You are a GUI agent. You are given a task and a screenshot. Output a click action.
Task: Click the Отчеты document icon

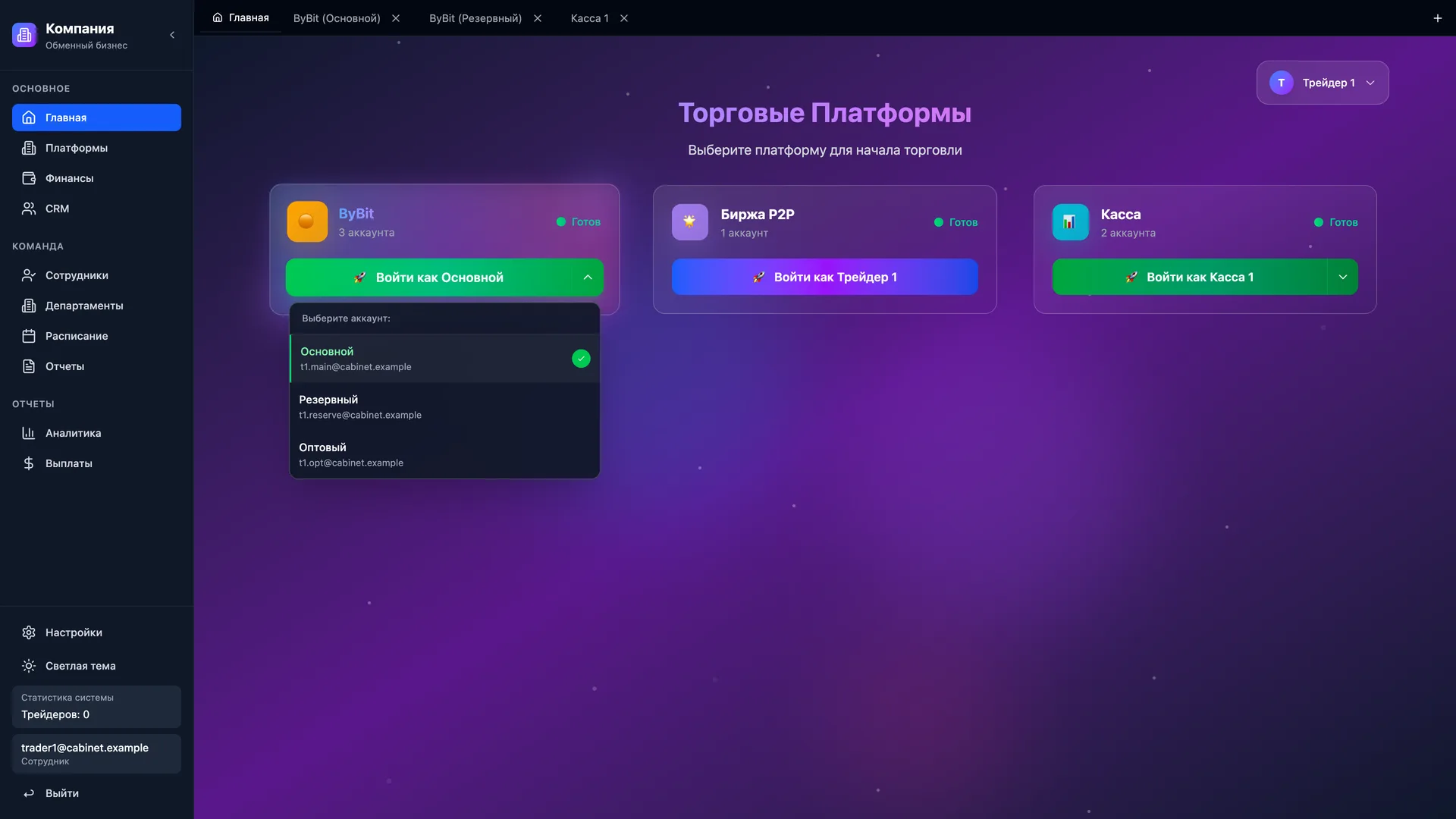point(29,366)
